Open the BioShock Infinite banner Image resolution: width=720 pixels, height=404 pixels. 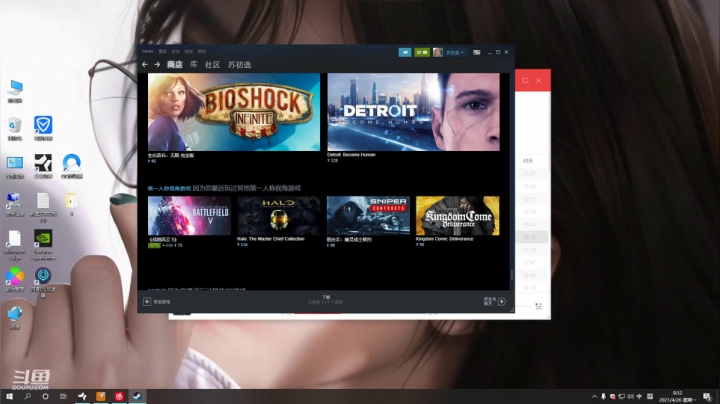(234, 112)
